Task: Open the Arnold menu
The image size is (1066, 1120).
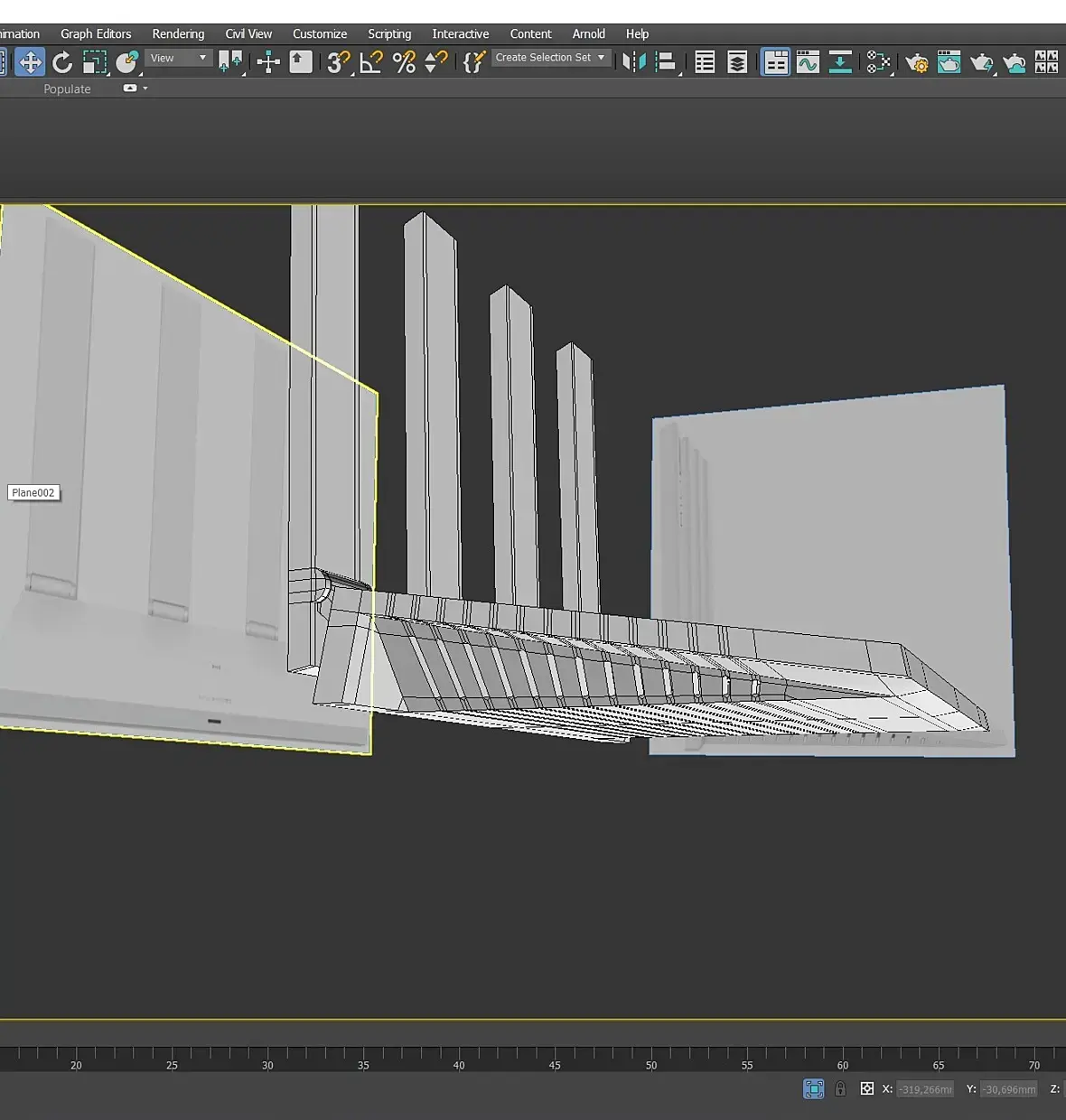Action: pyautogui.click(x=588, y=33)
